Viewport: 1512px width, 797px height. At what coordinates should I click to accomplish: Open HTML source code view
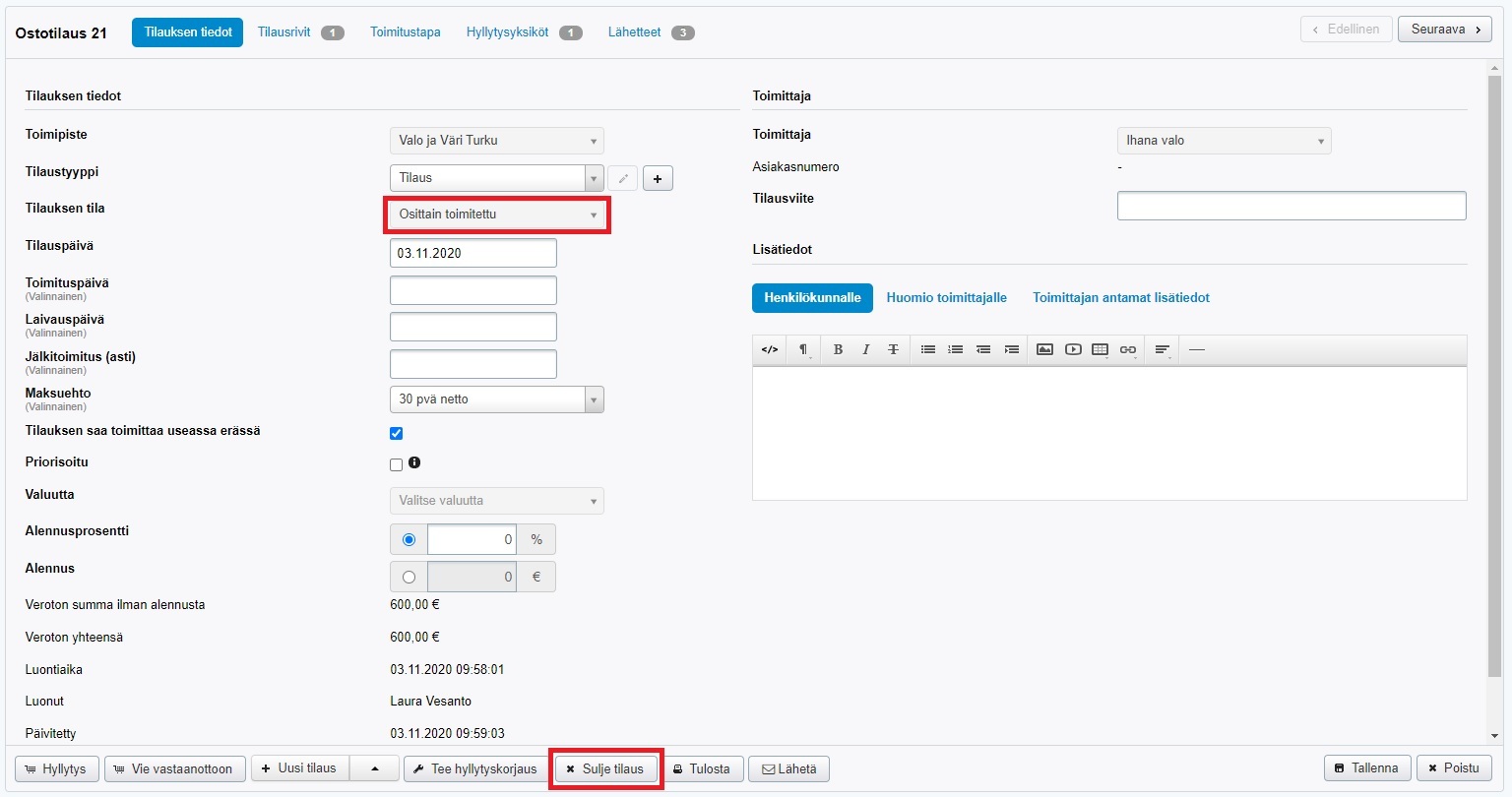pos(770,349)
